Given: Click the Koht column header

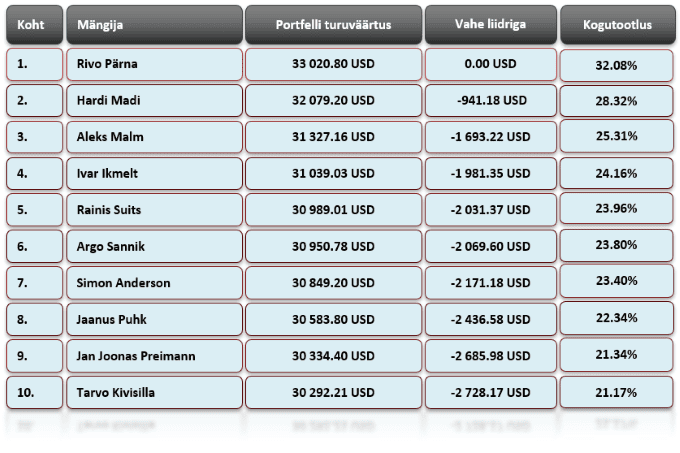Looking at the screenshot, I should coord(33,24).
